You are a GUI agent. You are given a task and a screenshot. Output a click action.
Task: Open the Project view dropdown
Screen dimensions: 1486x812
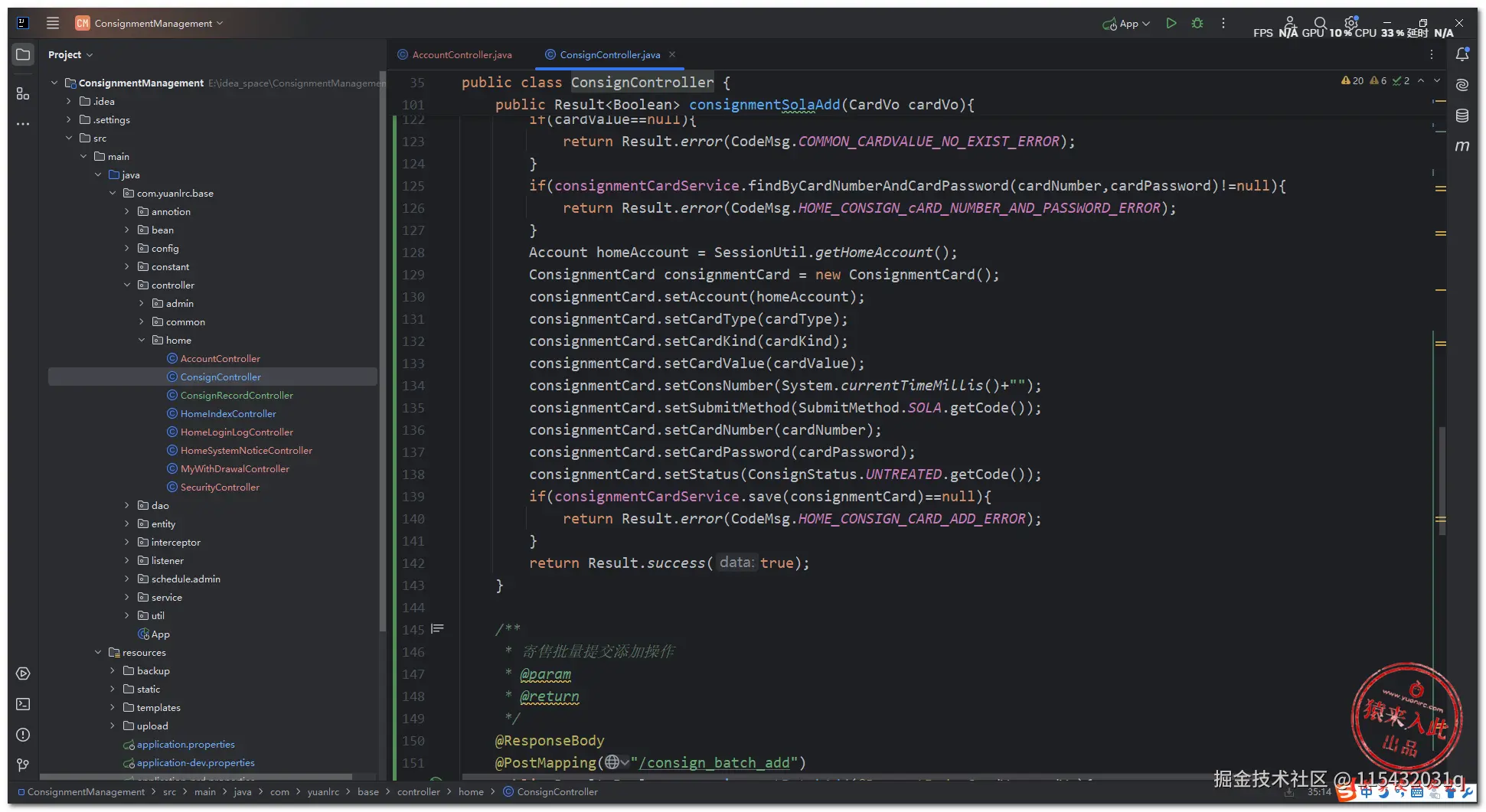click(x=70, y=54)
